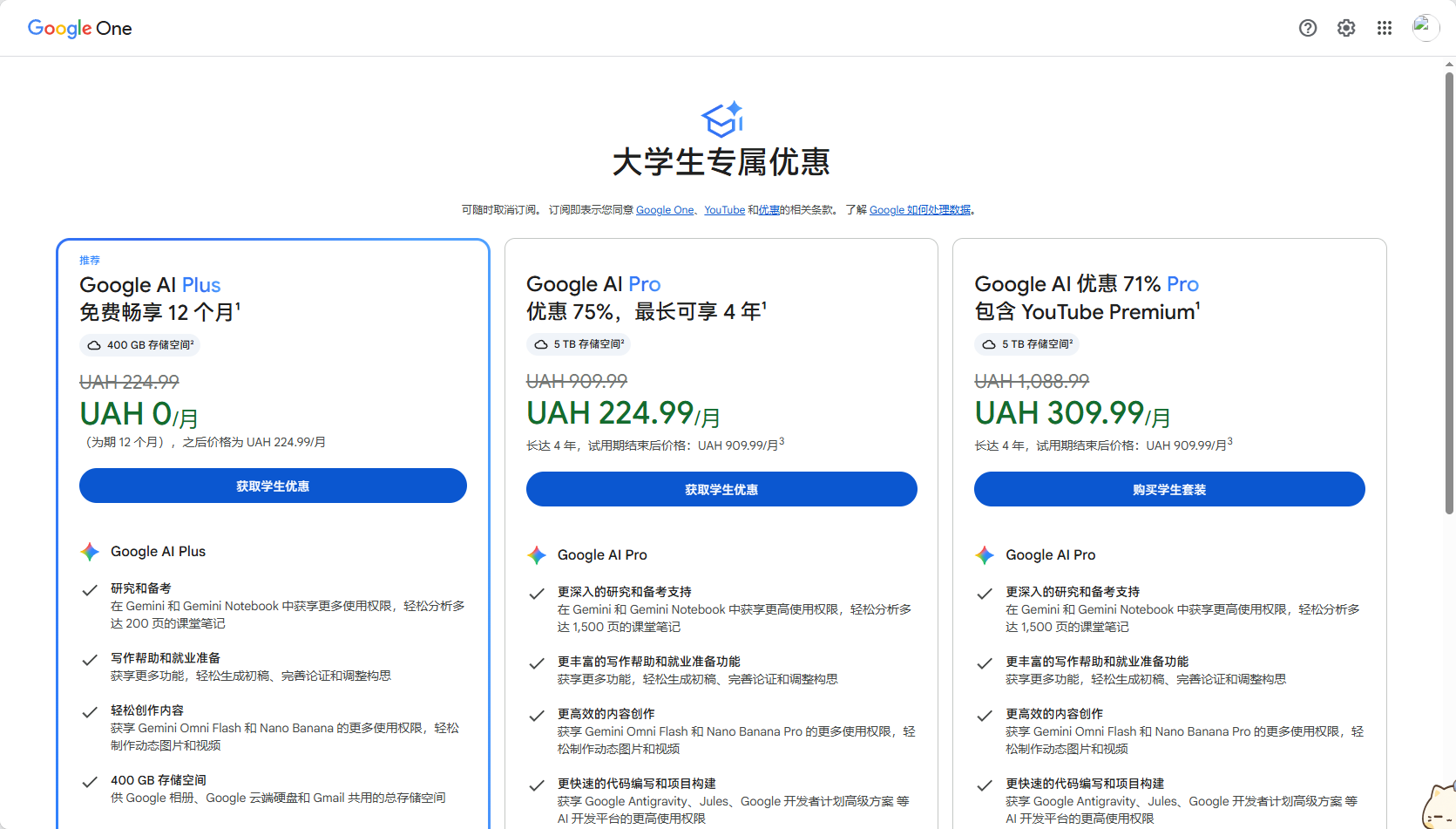Click the graduation cap student icon
1456x829 pixels.
[x=721, y=119]
